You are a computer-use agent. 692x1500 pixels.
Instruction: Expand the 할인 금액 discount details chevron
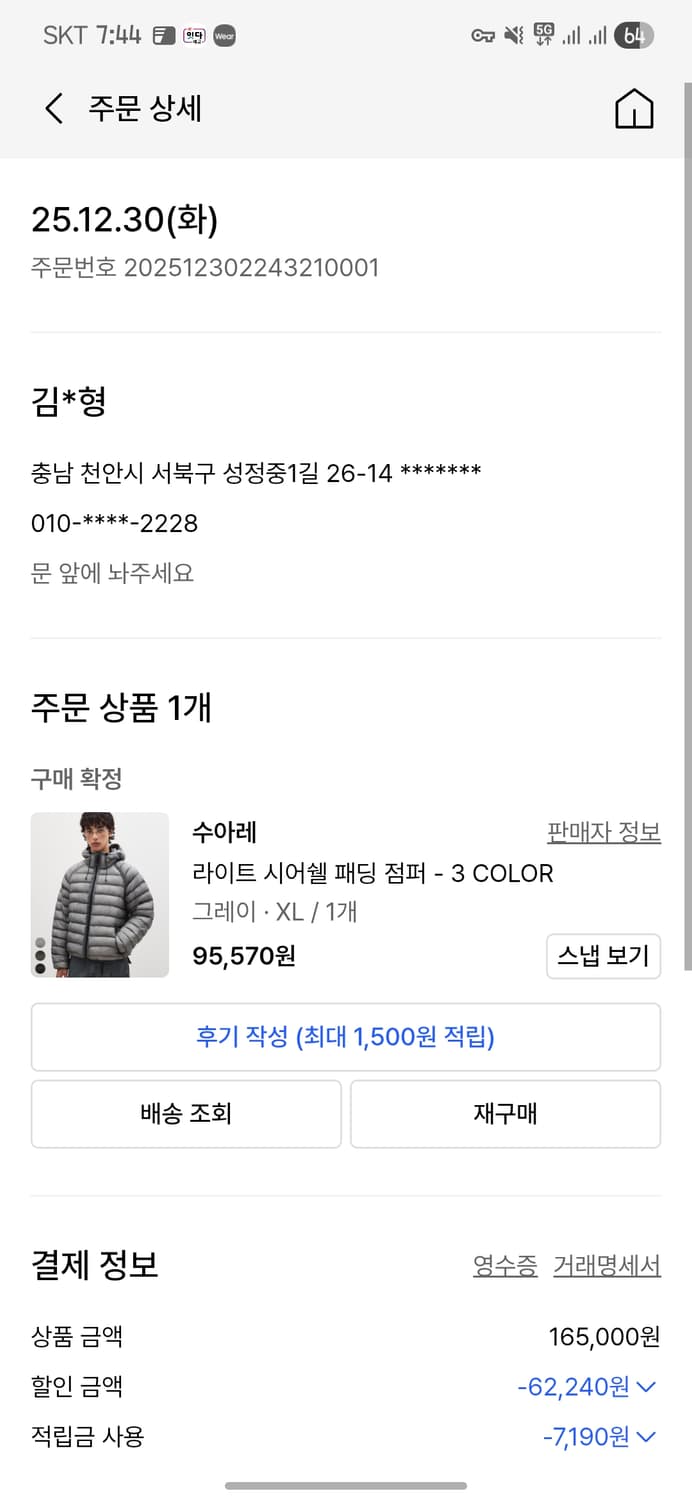(645, 1387)
